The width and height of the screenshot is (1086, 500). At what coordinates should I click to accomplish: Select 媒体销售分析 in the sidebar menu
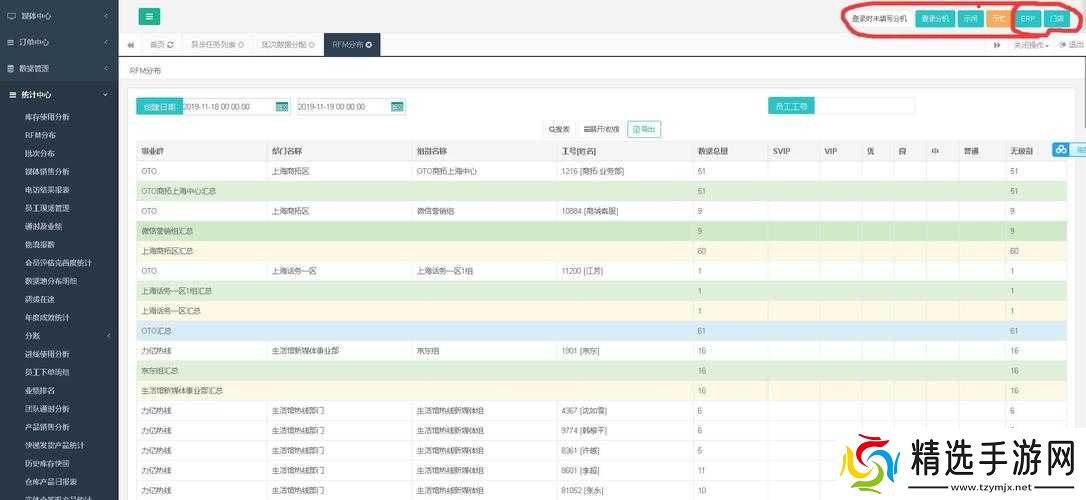pyautogui.click(x=47, y=171)
